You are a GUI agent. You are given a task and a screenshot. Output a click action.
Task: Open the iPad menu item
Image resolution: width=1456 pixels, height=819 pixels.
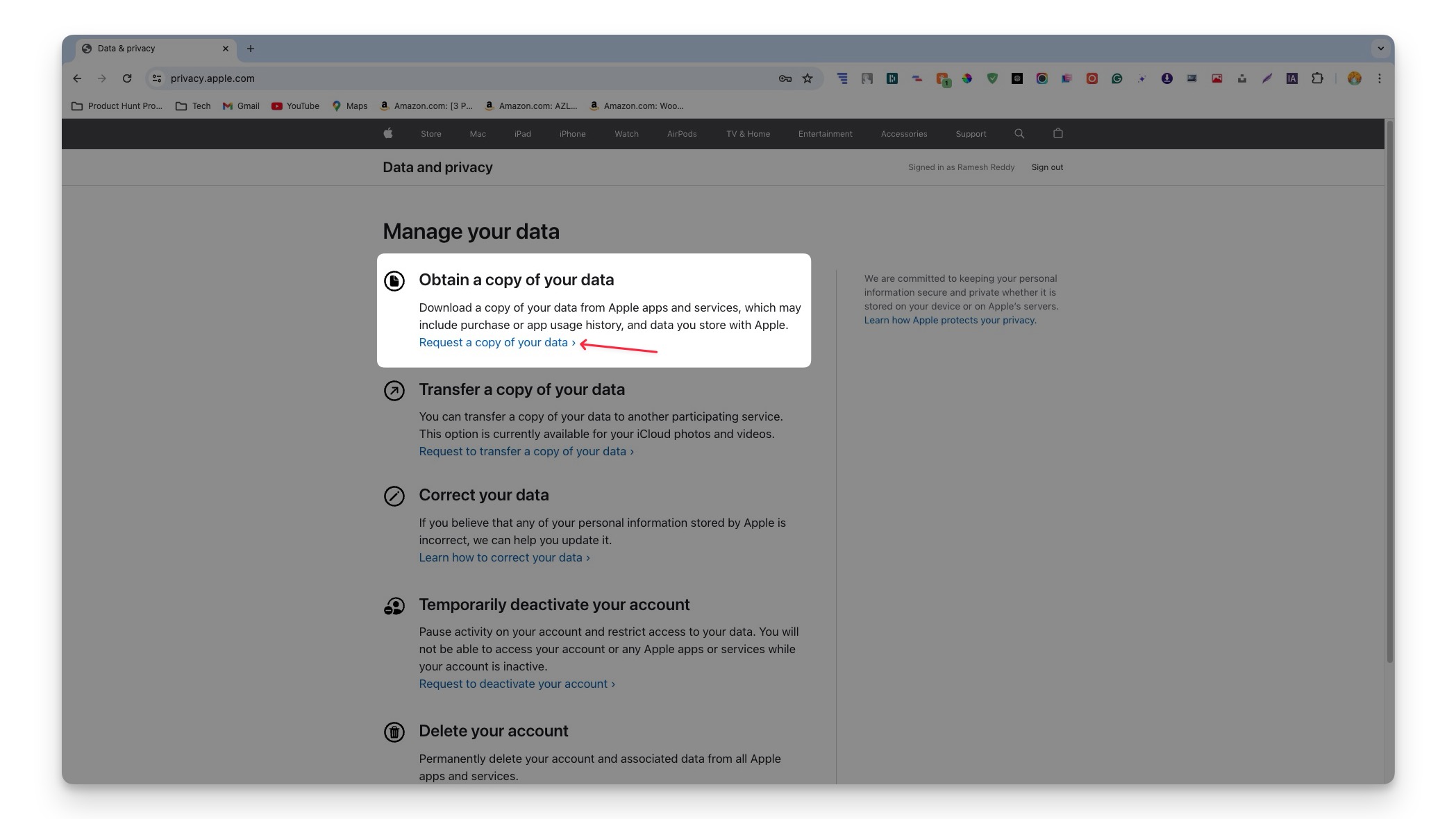(523, 134)
